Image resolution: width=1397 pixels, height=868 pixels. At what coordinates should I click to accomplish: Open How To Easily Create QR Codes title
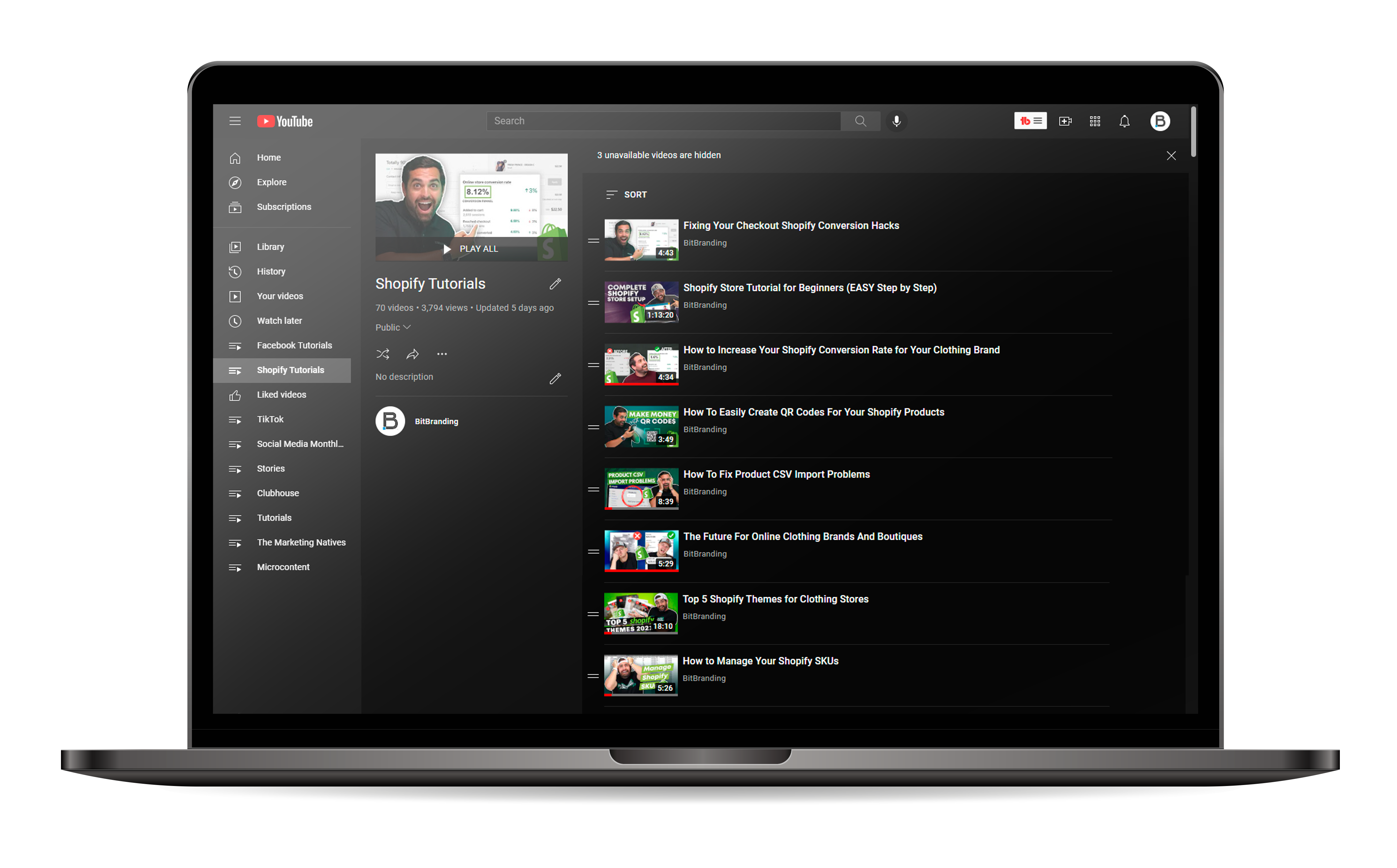point(814,412)
